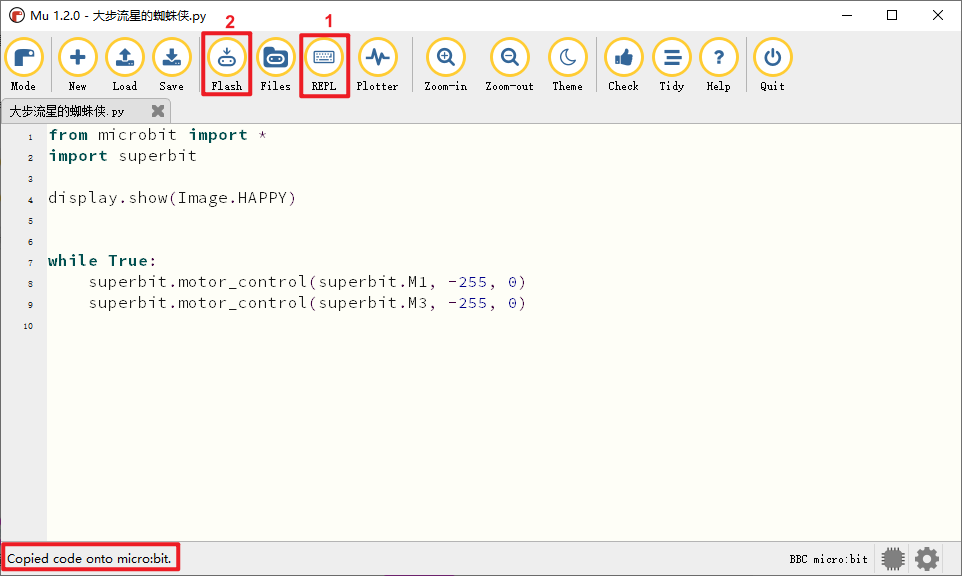Viewport: 962px width, 576px height.
Task: Zoom-out the editor text
Action: 509,65
